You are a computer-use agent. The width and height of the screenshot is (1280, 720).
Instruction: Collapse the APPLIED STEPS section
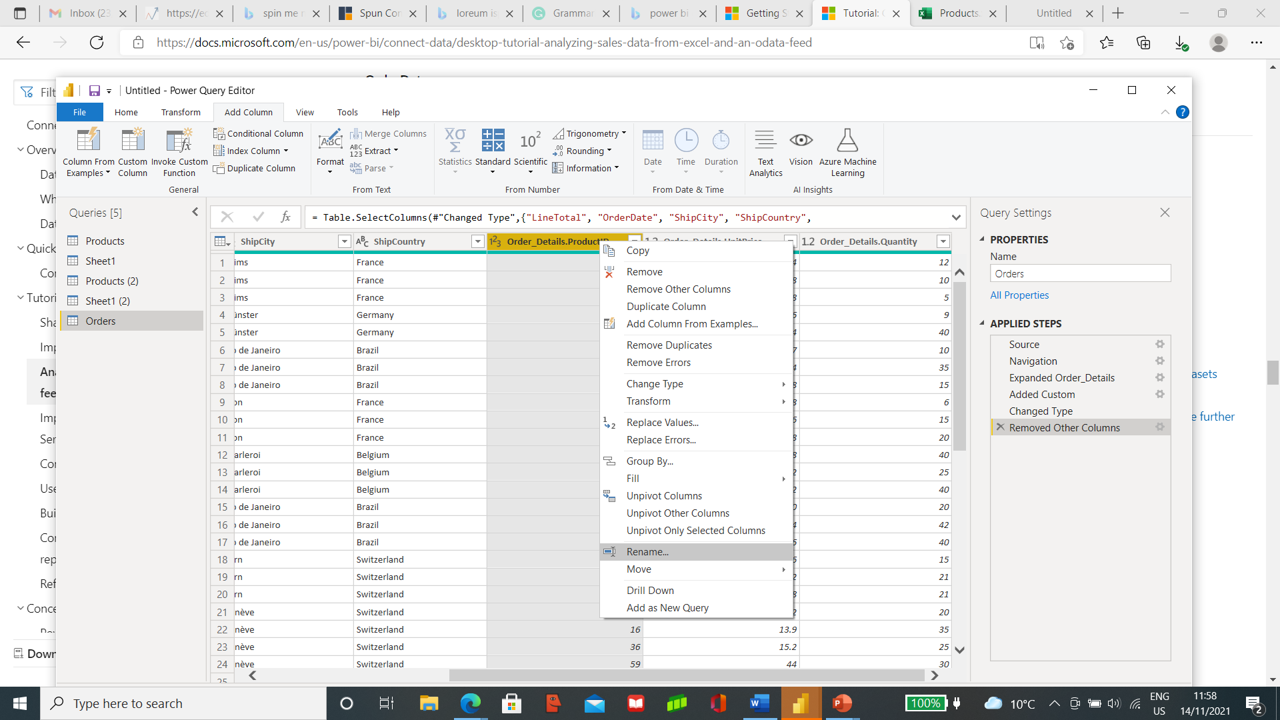click(983, 324)
